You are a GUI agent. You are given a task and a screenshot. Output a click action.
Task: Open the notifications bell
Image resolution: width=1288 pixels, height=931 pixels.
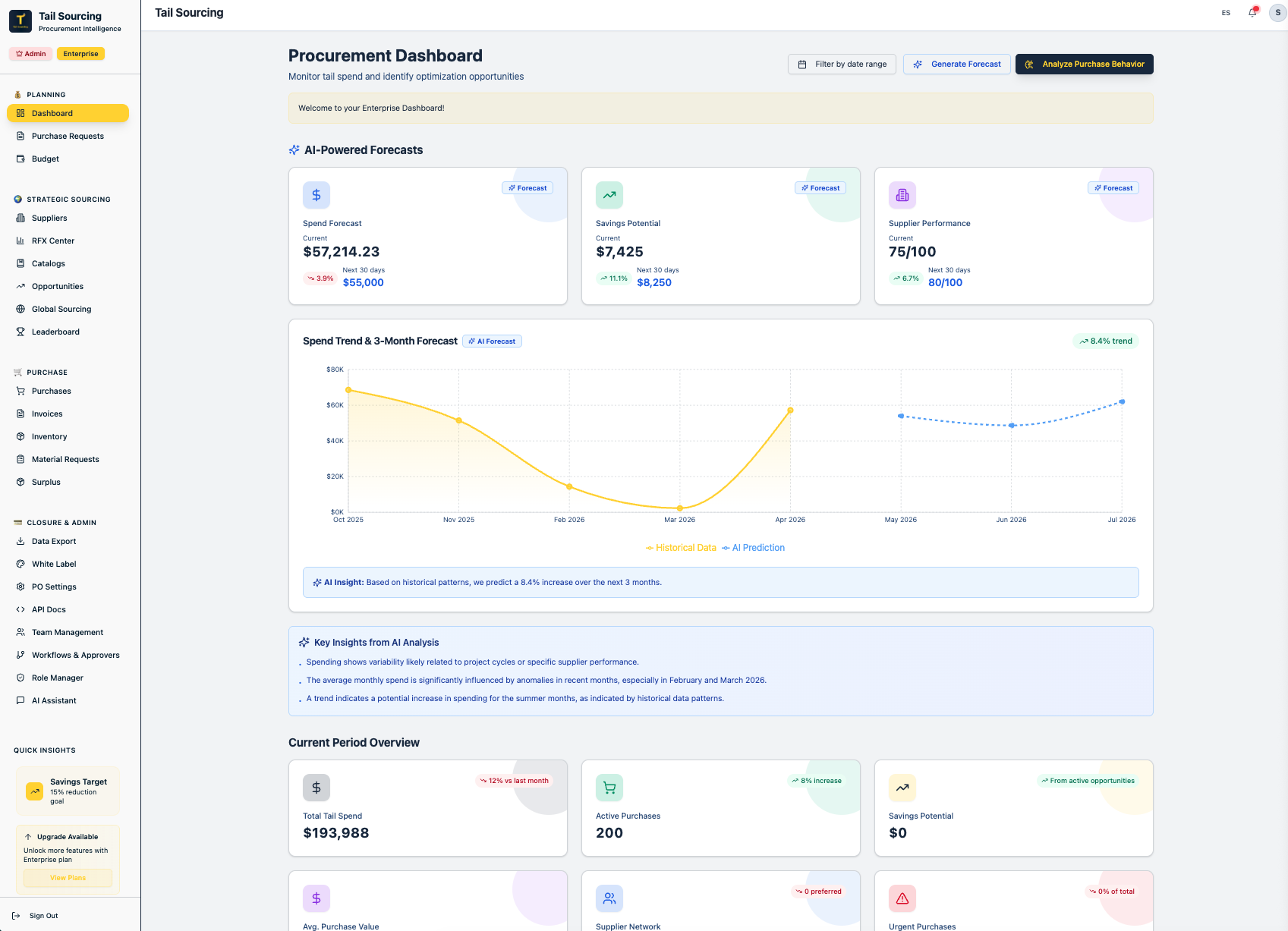1252,13
